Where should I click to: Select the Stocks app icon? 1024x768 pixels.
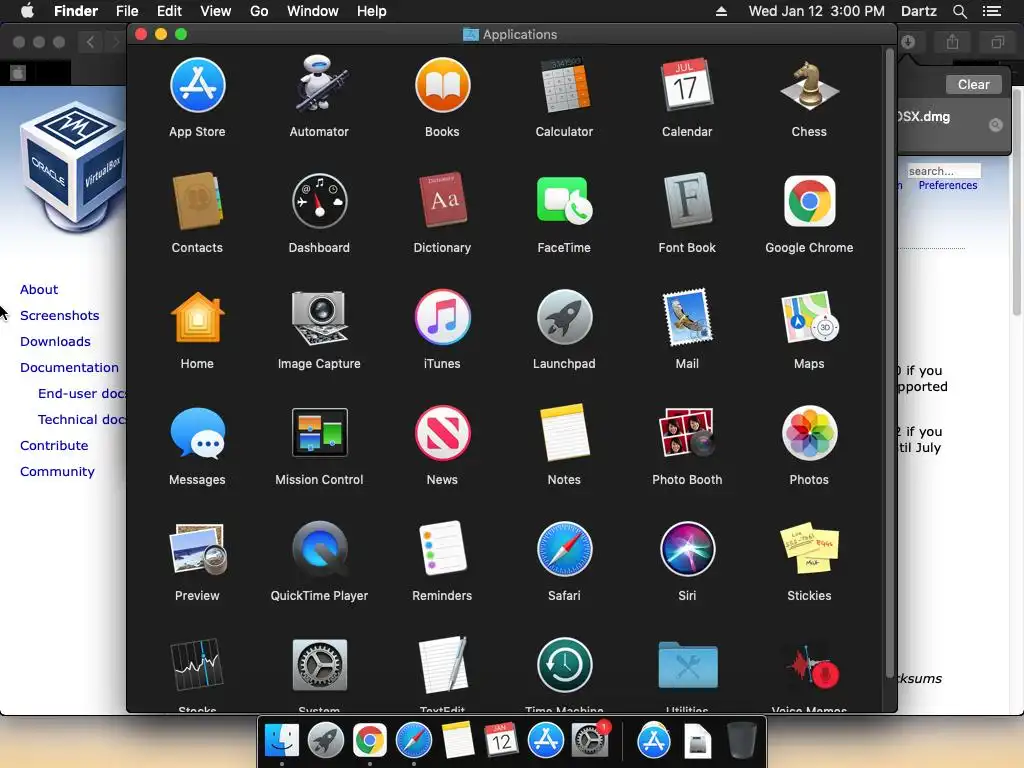197,665
